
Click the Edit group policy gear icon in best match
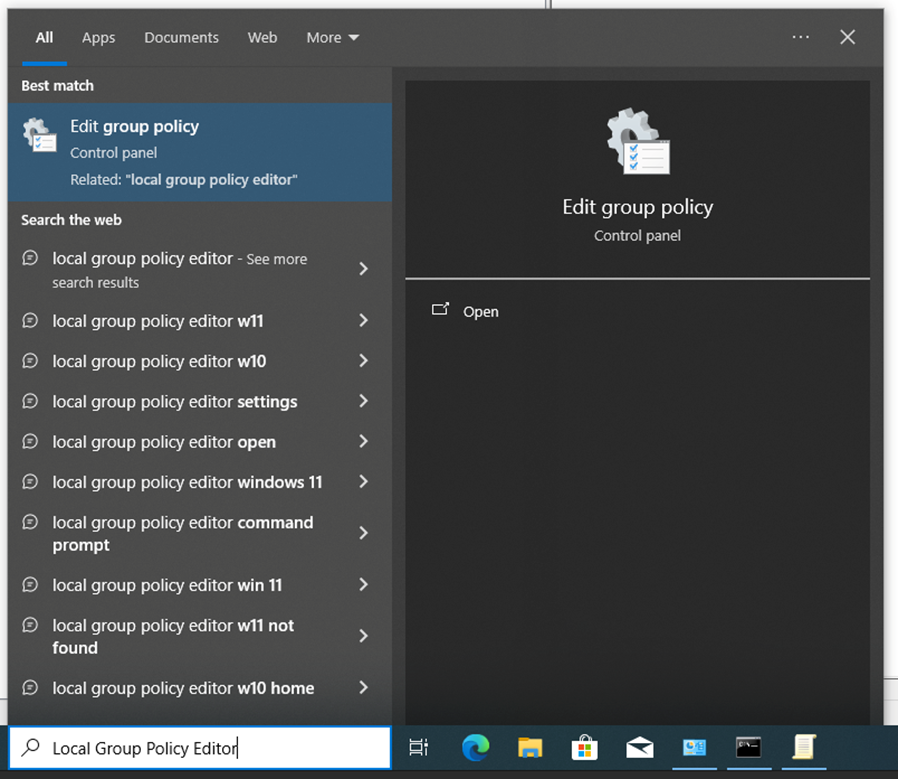(x=40, y=135)
